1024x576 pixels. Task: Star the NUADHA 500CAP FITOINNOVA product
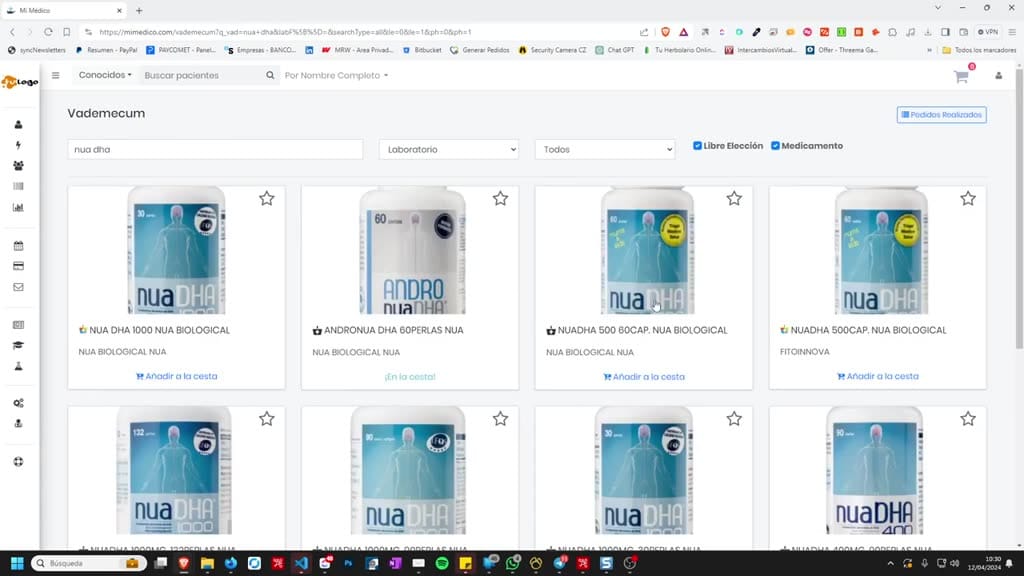pyautogui.click(x=968, y=199)
